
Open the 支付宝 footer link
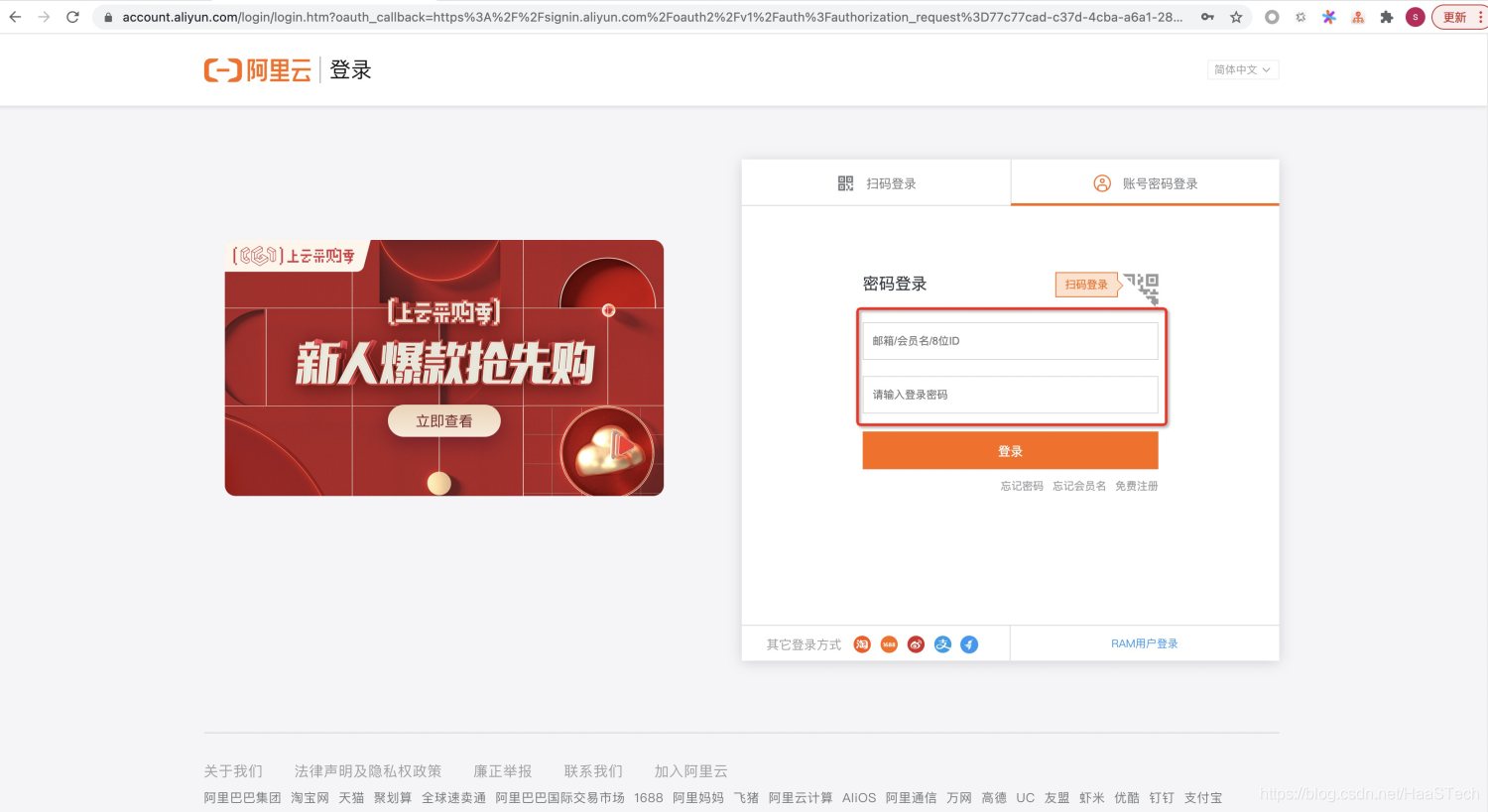(1203, 798)
